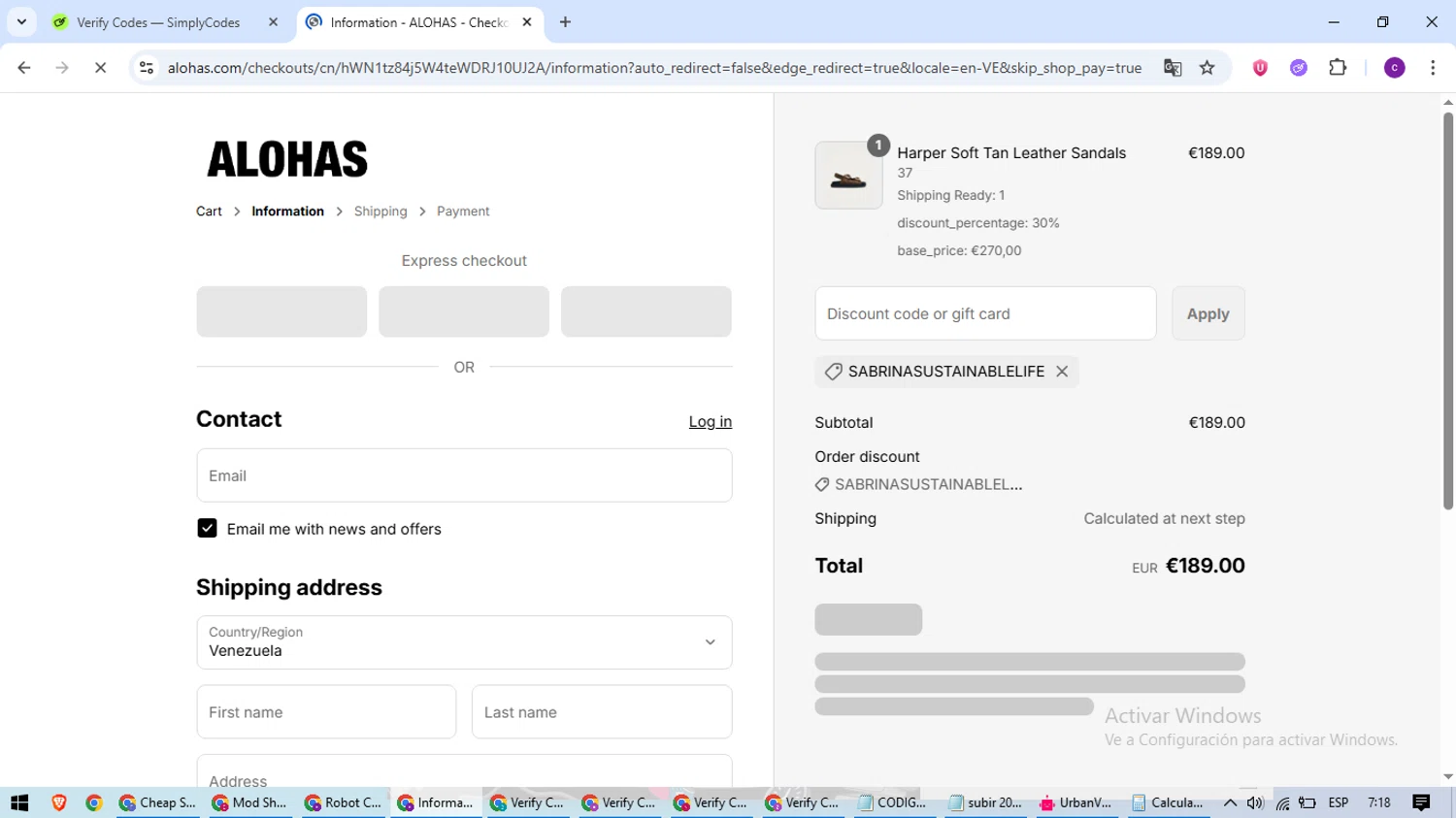1456x818 pixels.
Task: Click the Log in link
Action: click(711, 422)
